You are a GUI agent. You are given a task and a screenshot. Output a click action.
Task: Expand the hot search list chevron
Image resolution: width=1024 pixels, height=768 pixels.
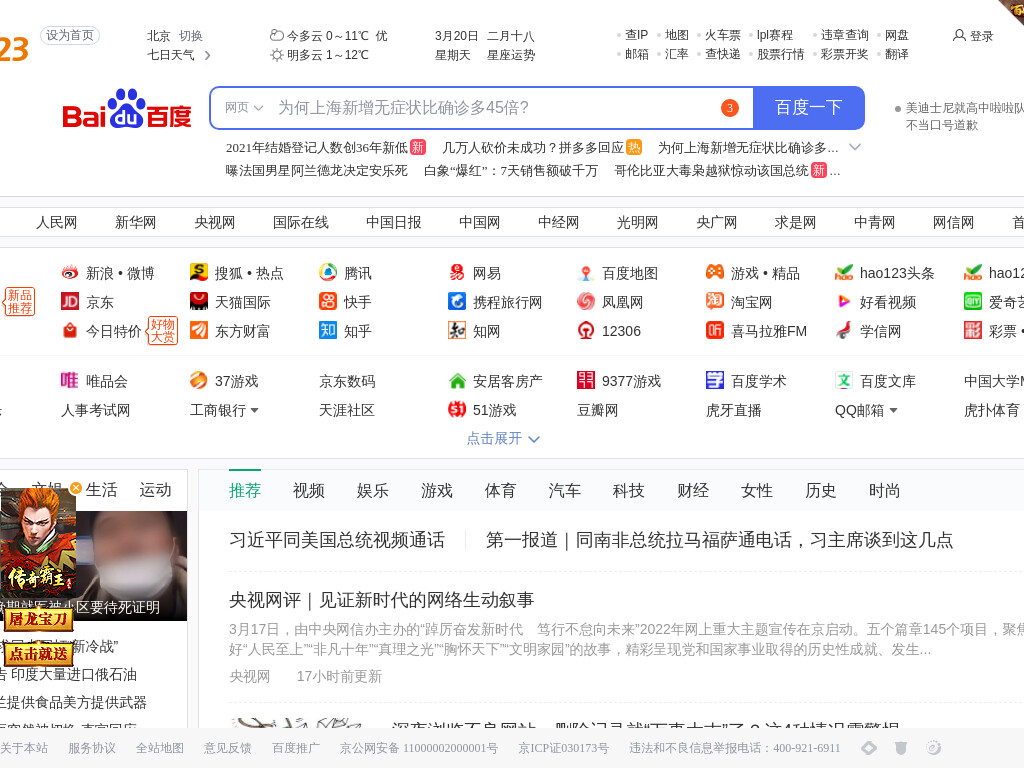click(x=855, y=148)
